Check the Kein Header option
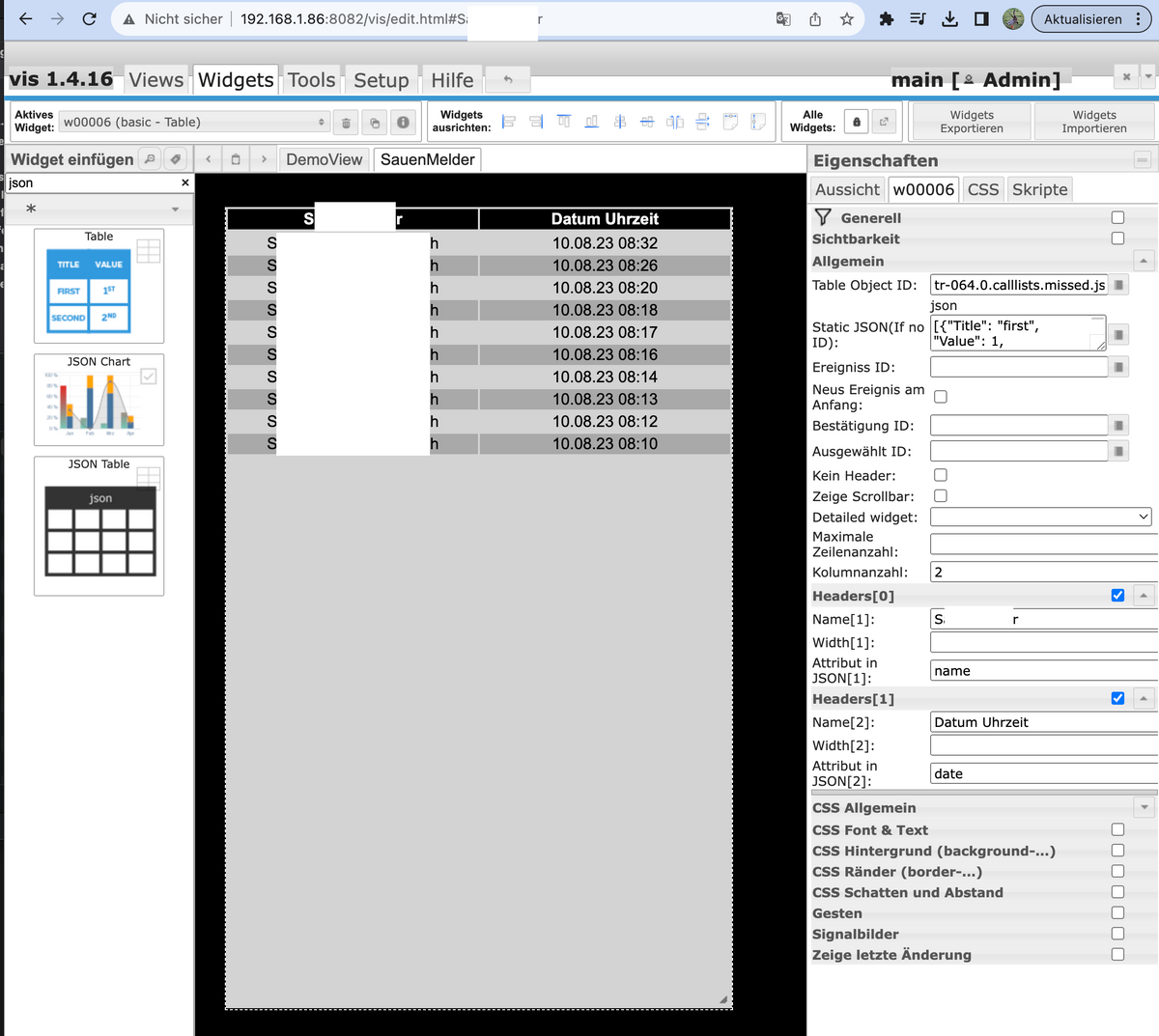The image size is (1159, 1036). (941, 475)
